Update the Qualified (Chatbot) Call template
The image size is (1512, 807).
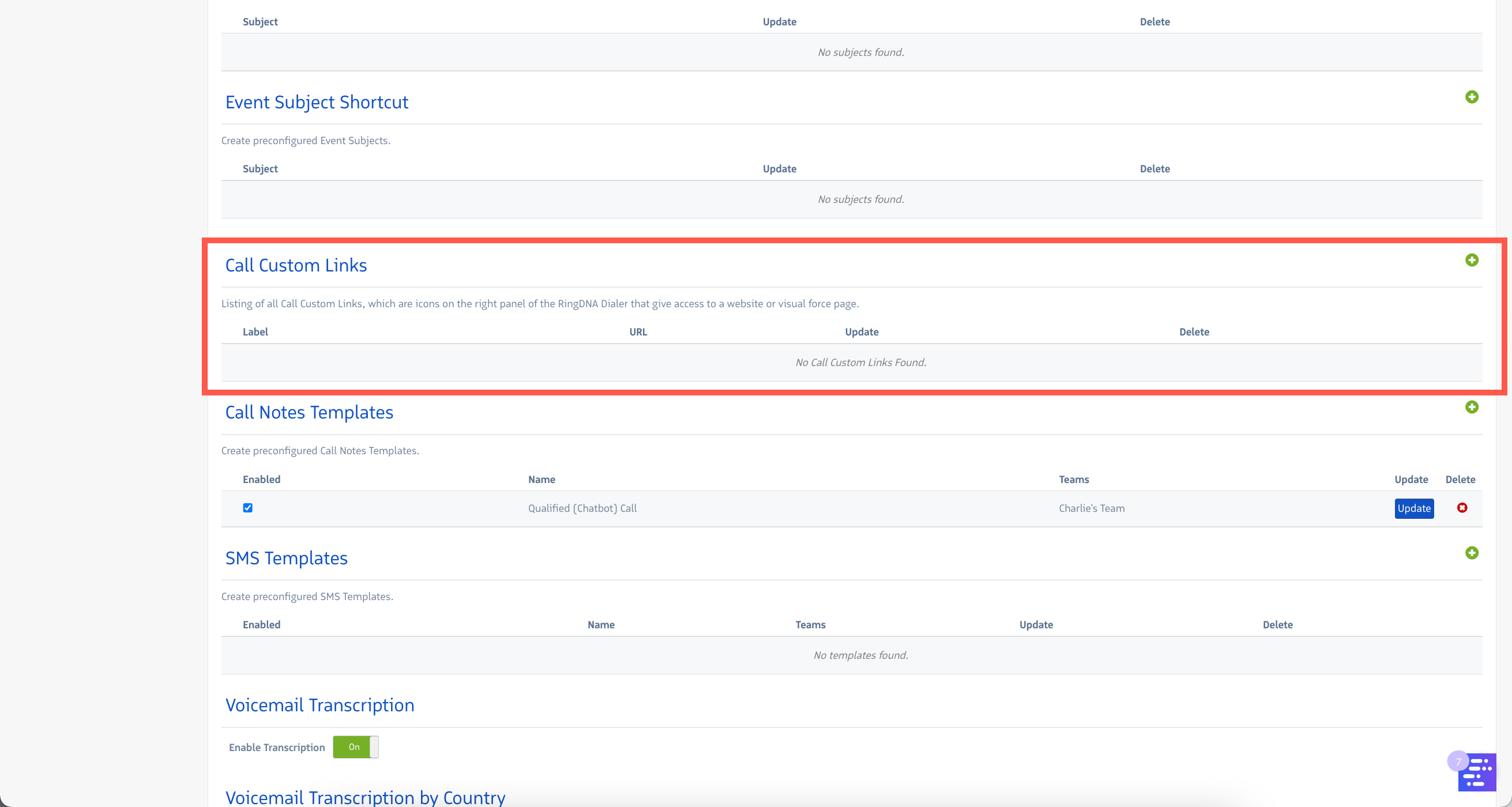[x=1413, y=508]
